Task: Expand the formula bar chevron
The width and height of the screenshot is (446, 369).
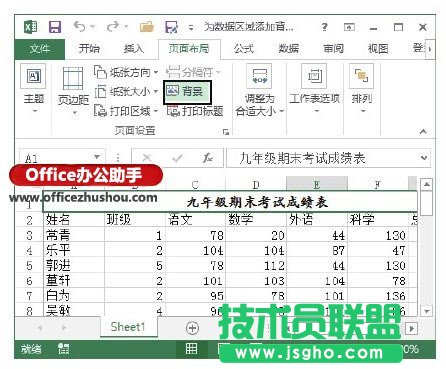Action: point(424,157)
